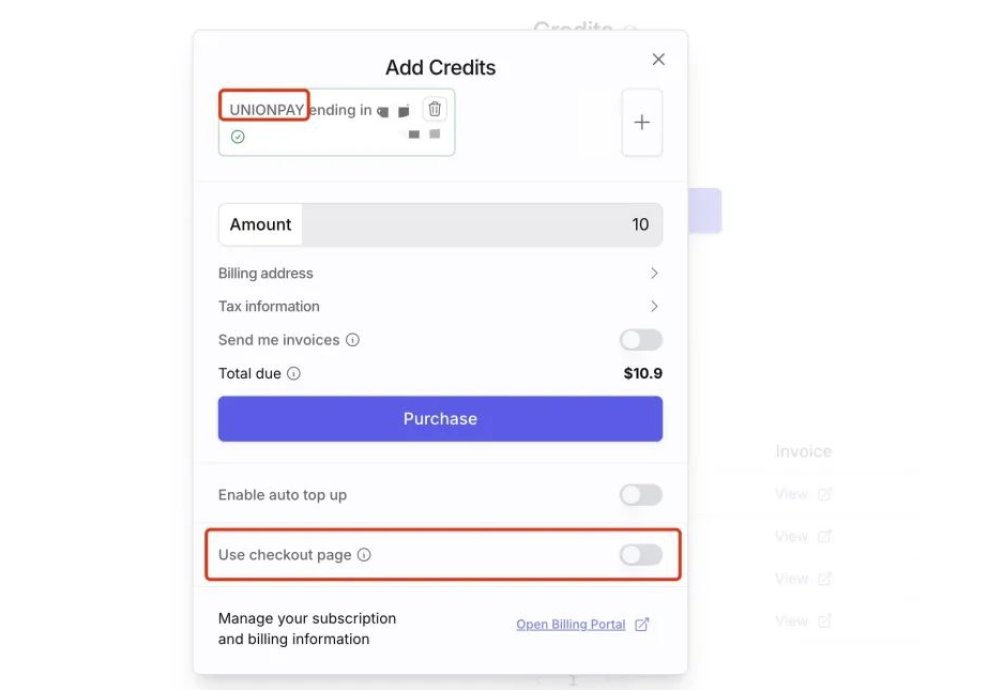This screenshot has width=992, height=690.
Task: Delete the UnionPay card with trash icon
Action: coord(435,109)
